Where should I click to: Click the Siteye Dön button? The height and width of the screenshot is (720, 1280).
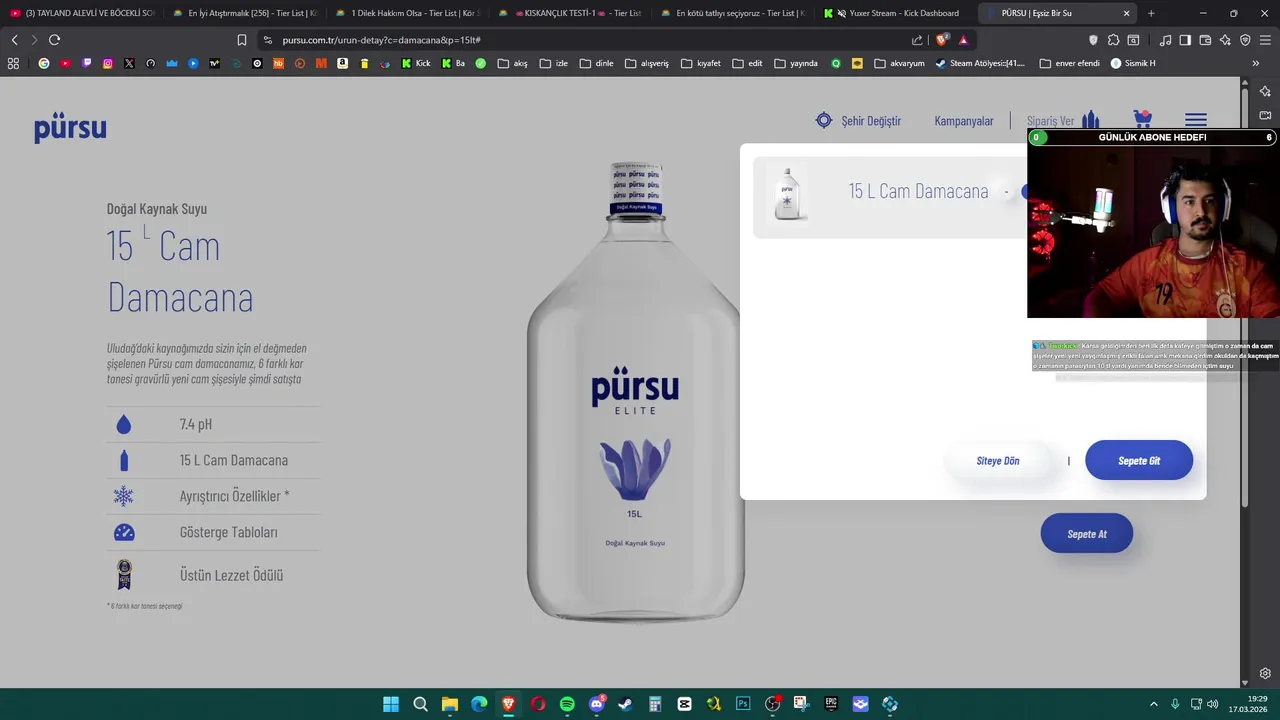pos(998,461)
